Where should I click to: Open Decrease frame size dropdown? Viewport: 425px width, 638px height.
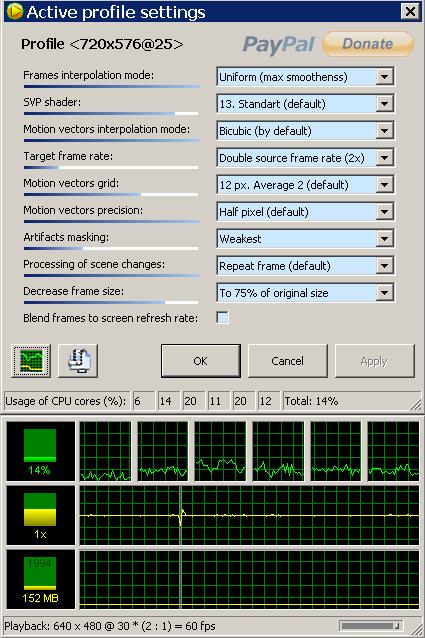pyautogui.click(x=384, y=293)
